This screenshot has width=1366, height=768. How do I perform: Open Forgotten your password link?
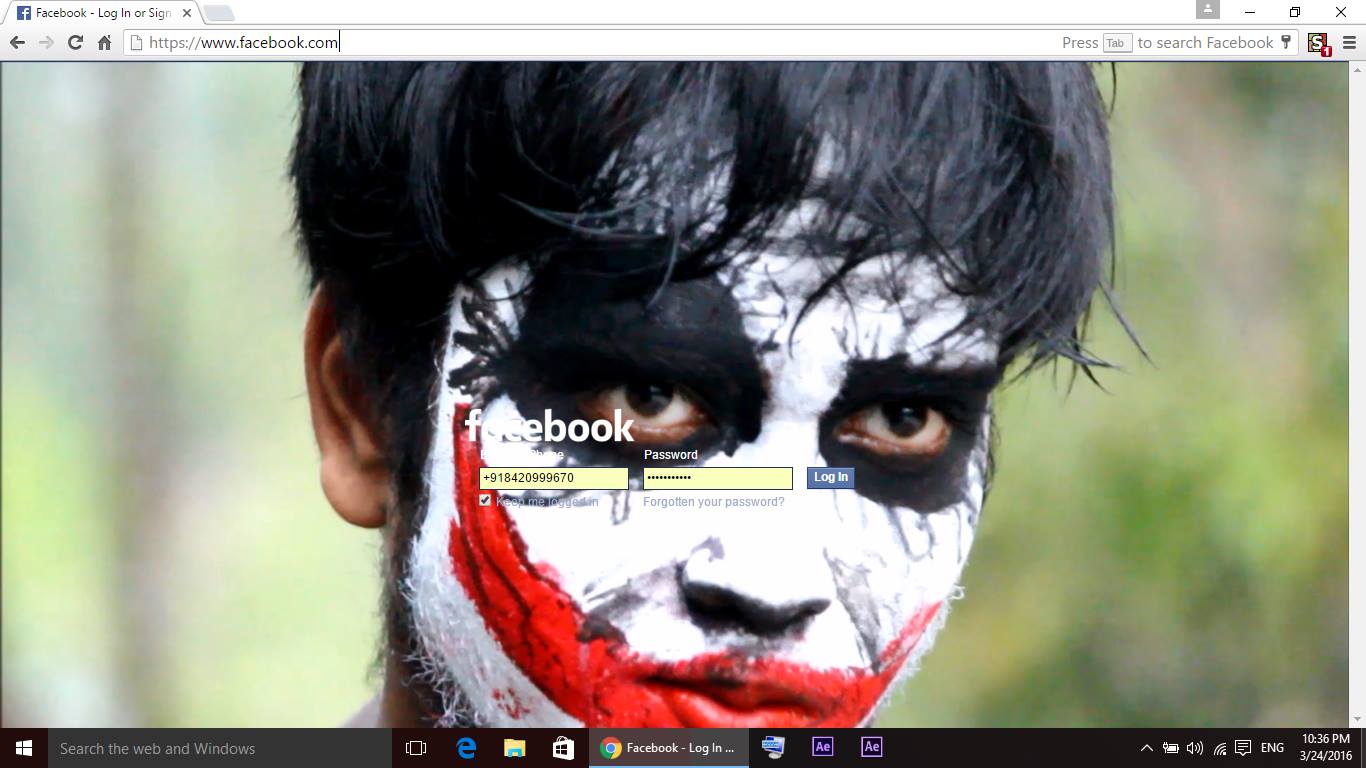coord(714,502)
